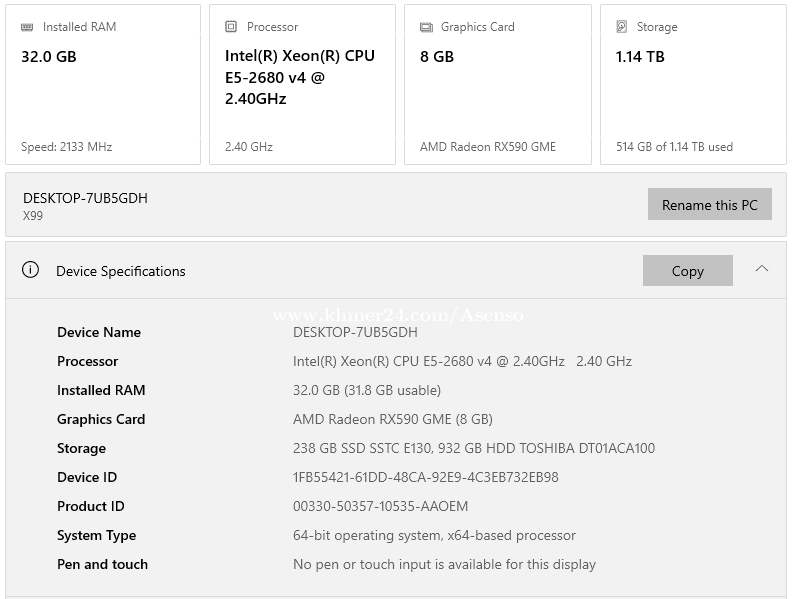Click the Device Specifications heading
Image resolution: width=796 pixels, height=599 pixels.
121,271
